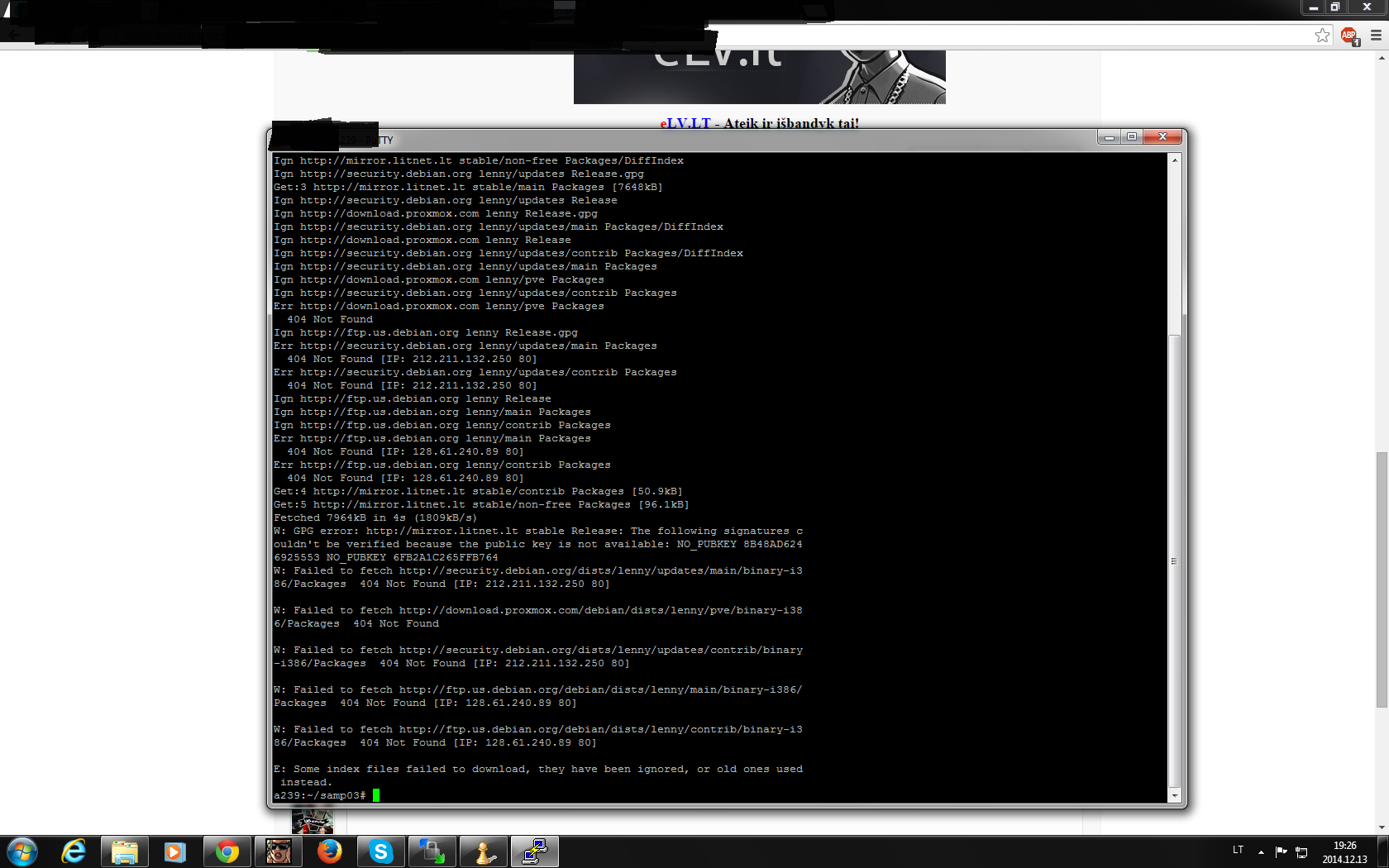The width and height of the screenshot is (1389, 868).
Task: Open the network status tray icon
Action: 1301,851
